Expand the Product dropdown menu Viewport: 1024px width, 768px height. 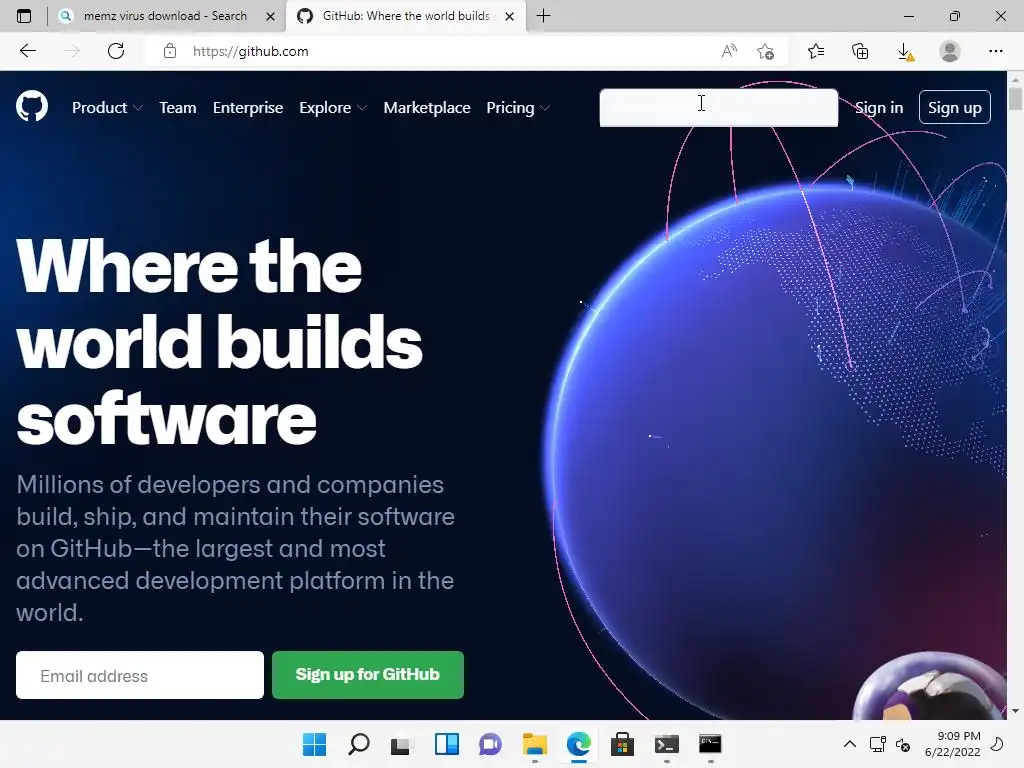pos(107,108)
